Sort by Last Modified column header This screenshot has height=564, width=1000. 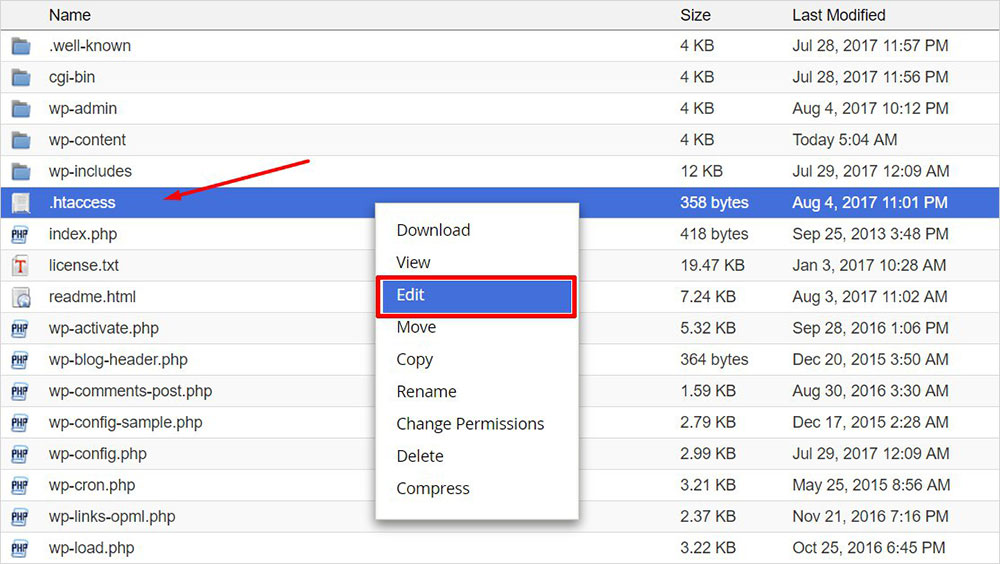tap(838, 15)
